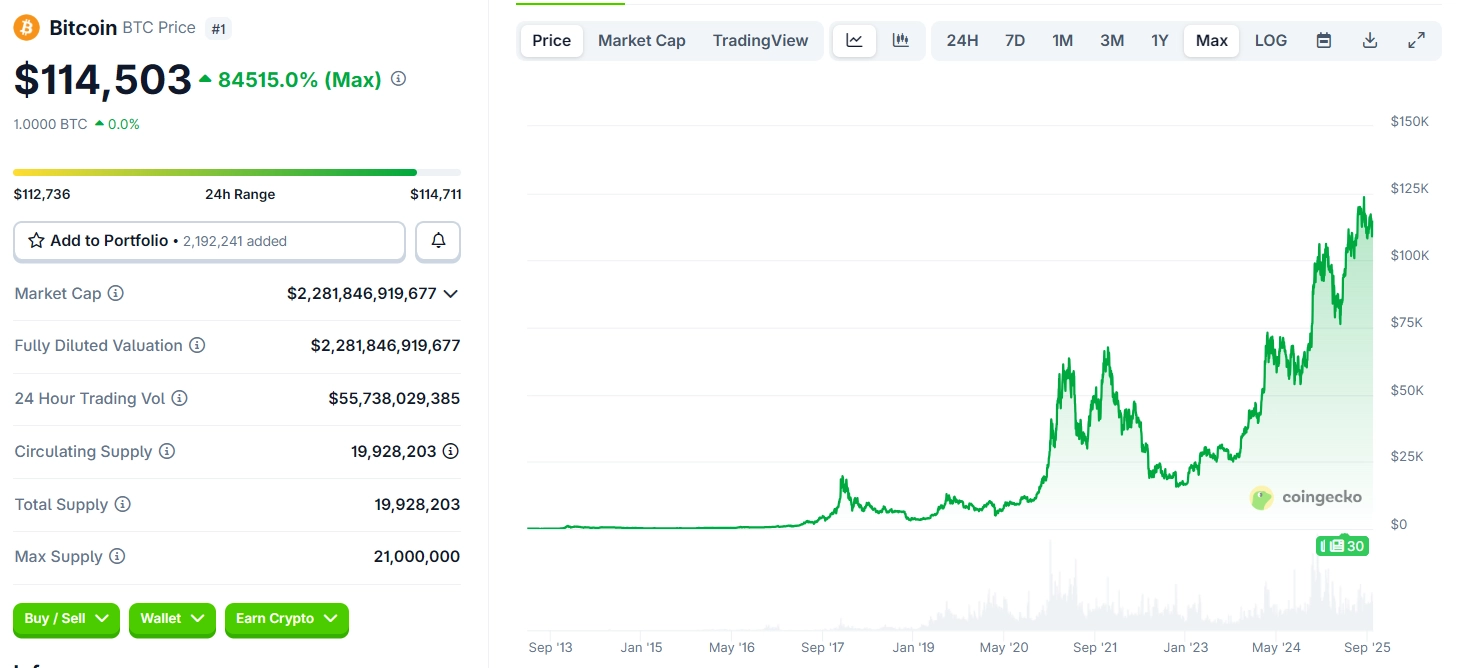
Task: Open the calendar date range picker
Action: 1324,41
